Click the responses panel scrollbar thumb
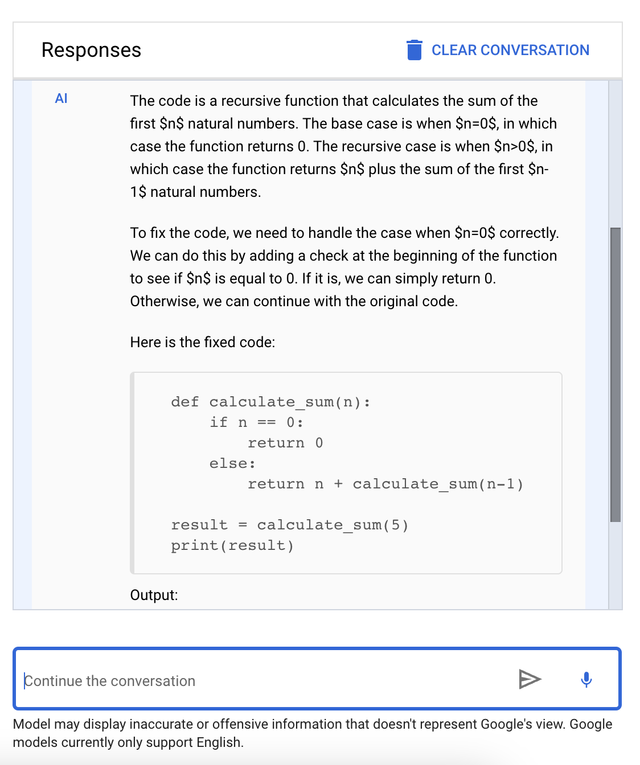 coord(616,375)
